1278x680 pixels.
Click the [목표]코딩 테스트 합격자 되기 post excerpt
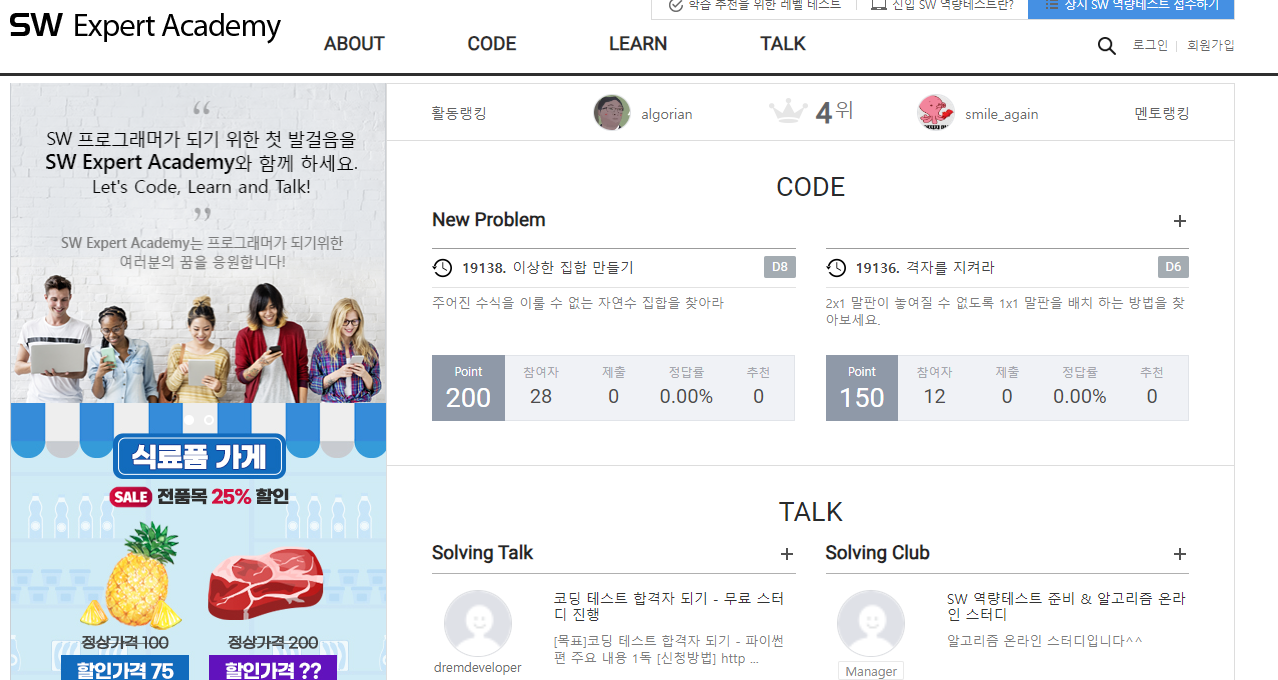click(x=668, y=649)
